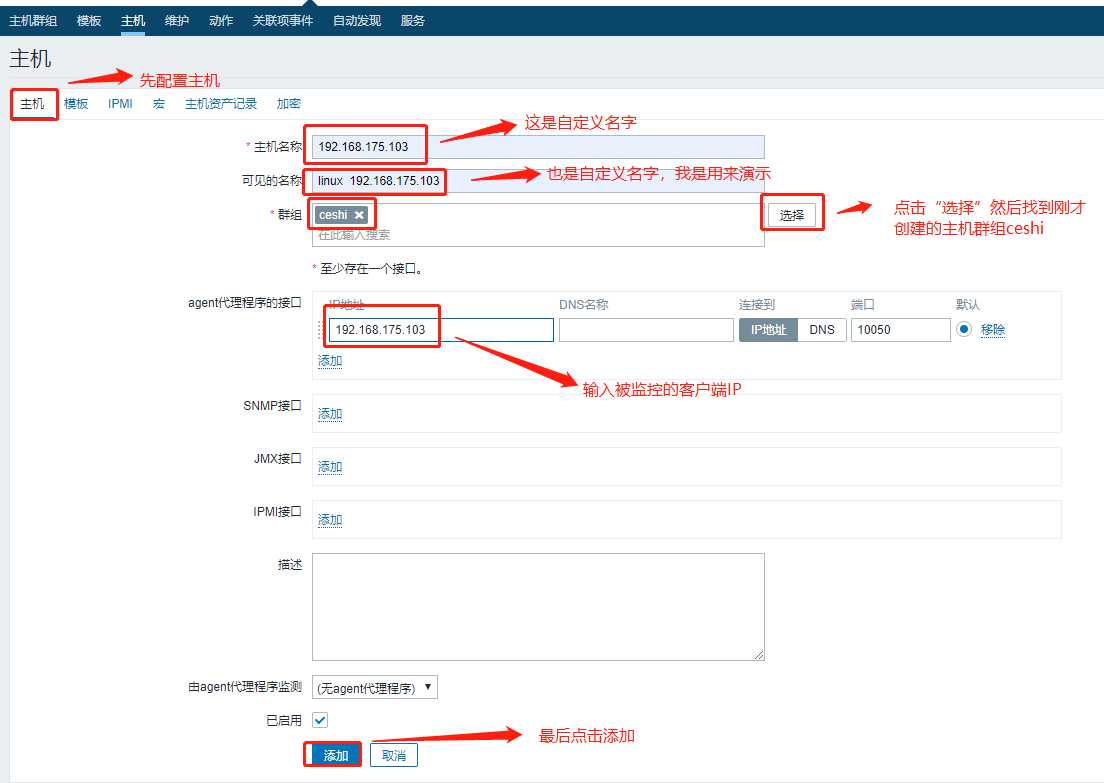The image size is (1104, 783).
Task: Grab the agent interface drag handle
Action: [320, 330]
